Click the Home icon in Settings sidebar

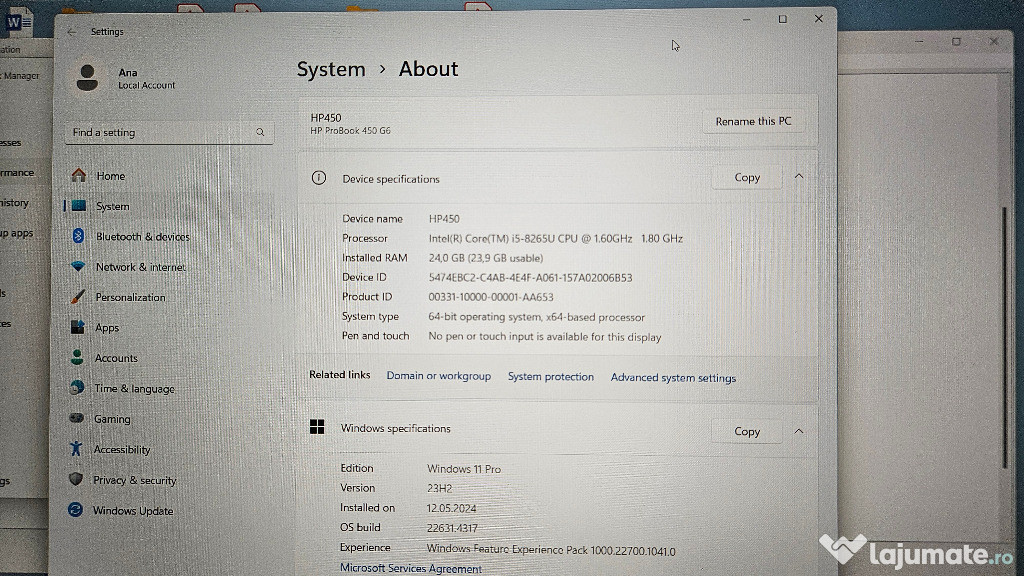tap(79, 175)
